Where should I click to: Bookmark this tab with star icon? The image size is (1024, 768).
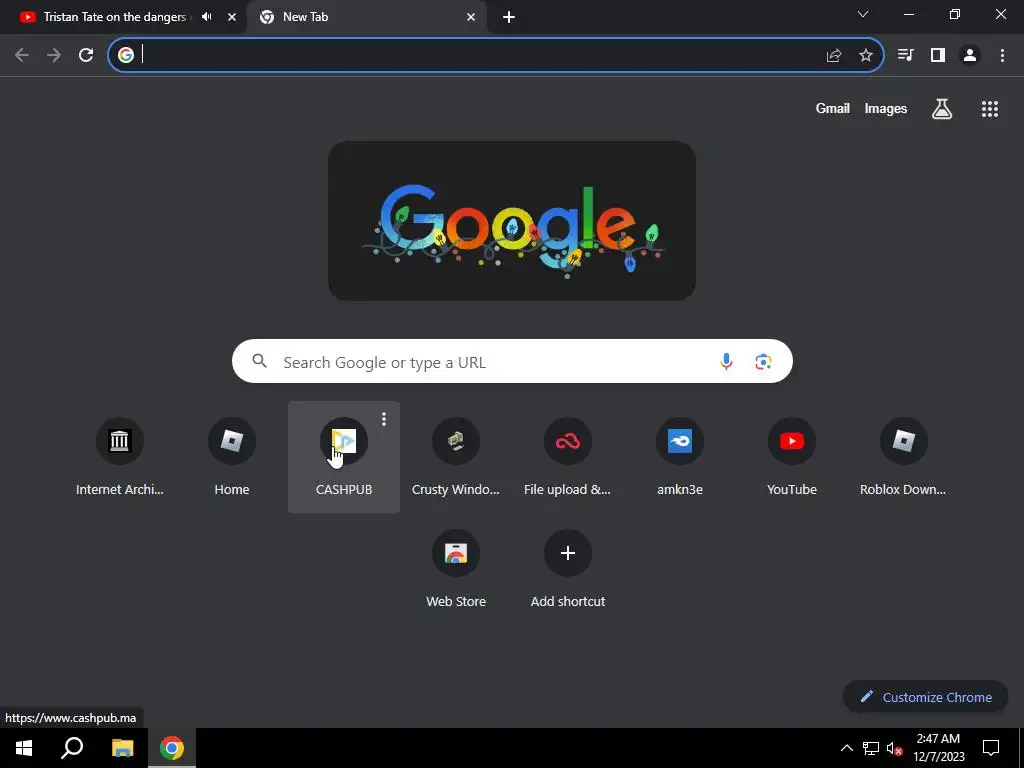click(866, 56)
